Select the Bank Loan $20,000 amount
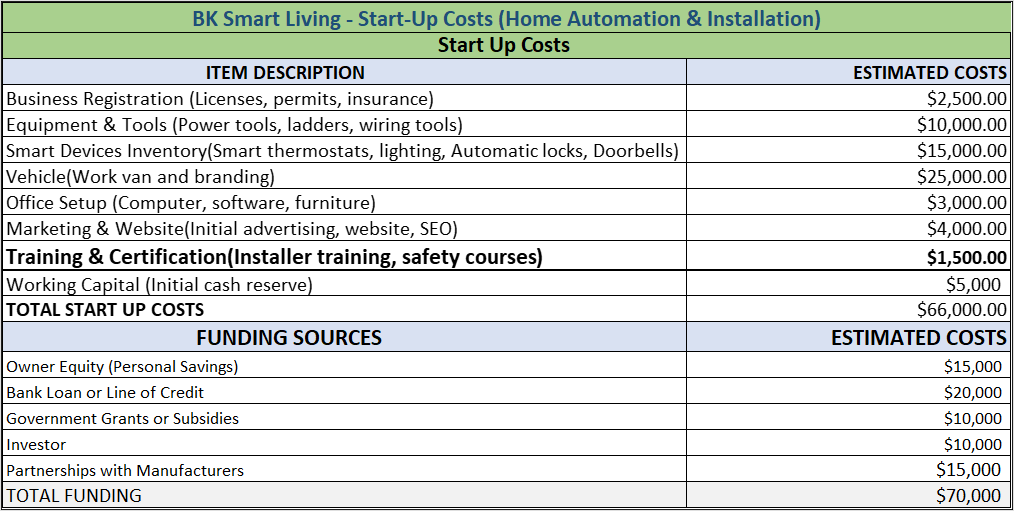 [972, 392]
